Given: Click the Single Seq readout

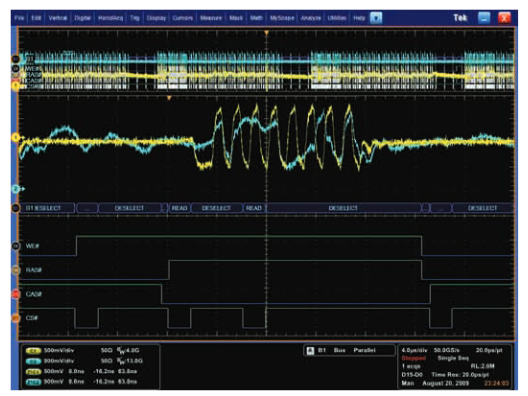Looking at the screenshot, I should coord(453,358).
